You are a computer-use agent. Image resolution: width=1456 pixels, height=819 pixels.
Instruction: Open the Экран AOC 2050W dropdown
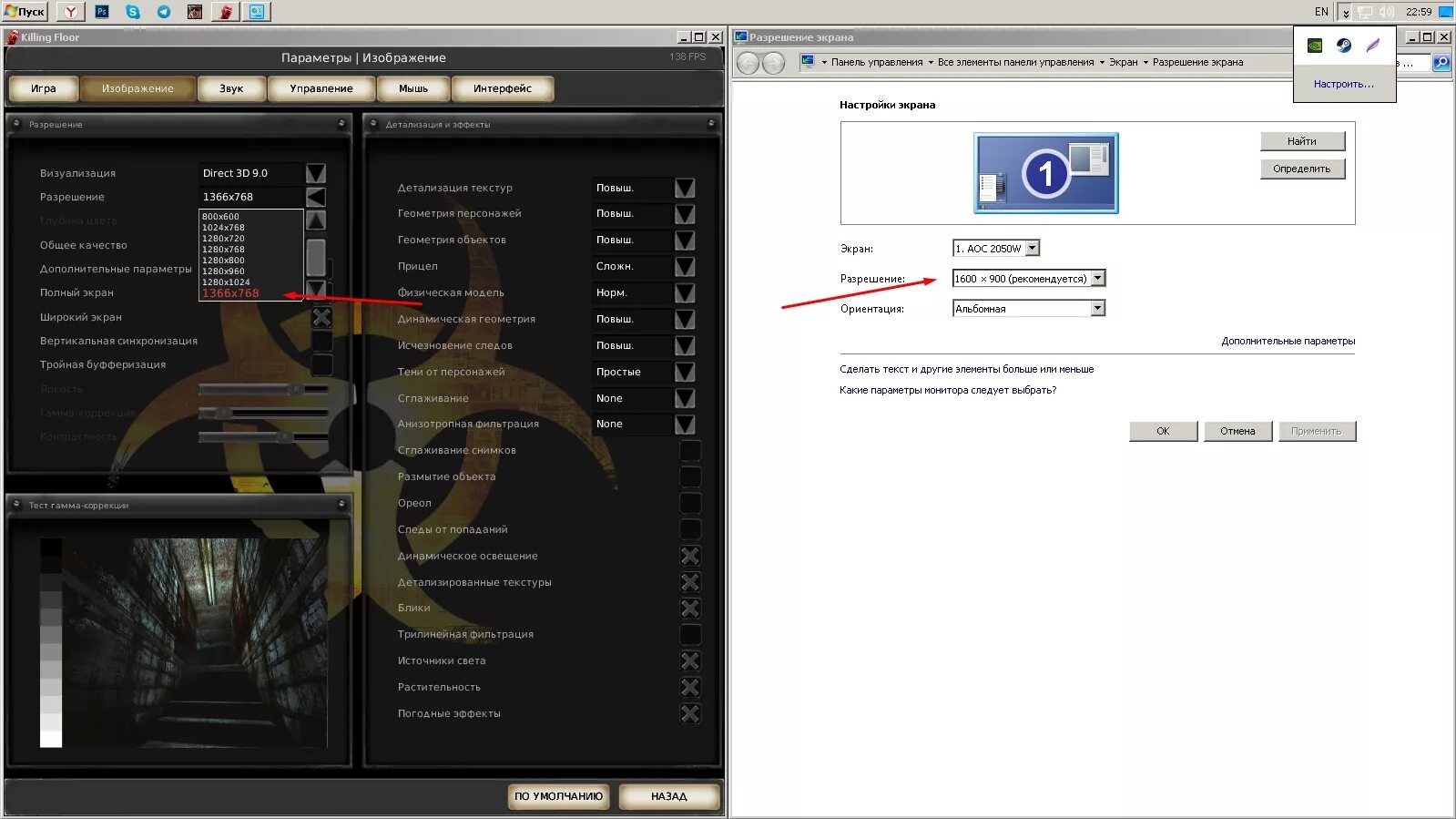point(1032,248)
